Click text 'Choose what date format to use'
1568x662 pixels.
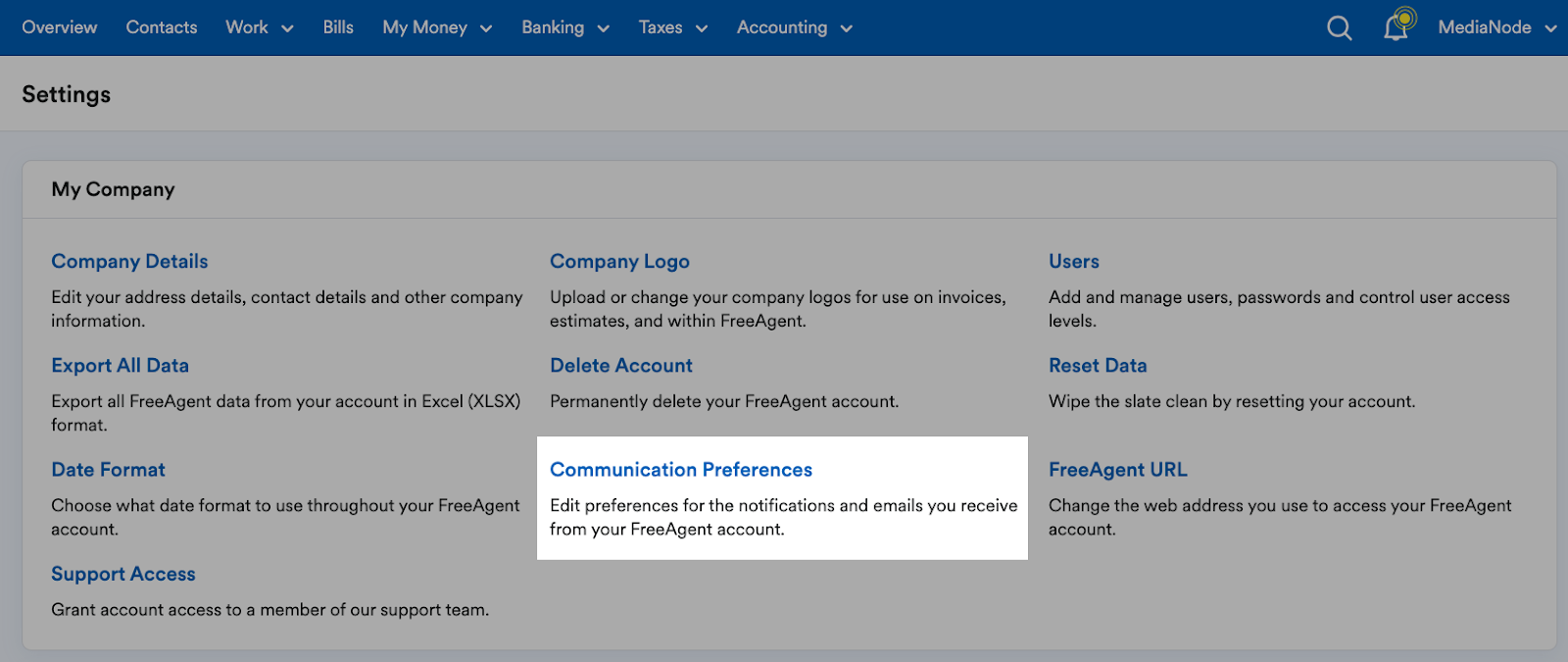pos(178,505)
